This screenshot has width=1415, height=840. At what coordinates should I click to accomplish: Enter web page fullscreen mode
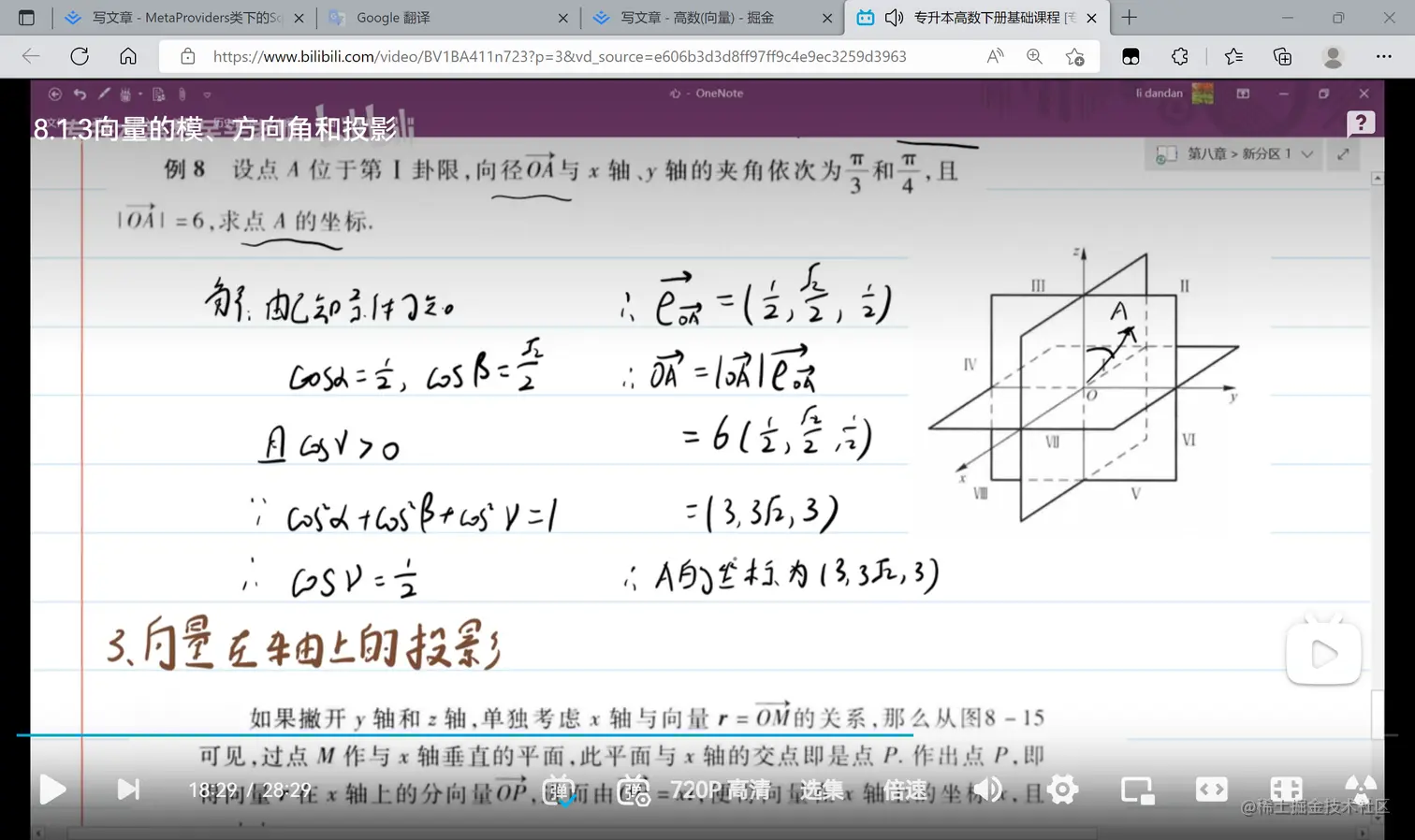[x=1286, y=790]
